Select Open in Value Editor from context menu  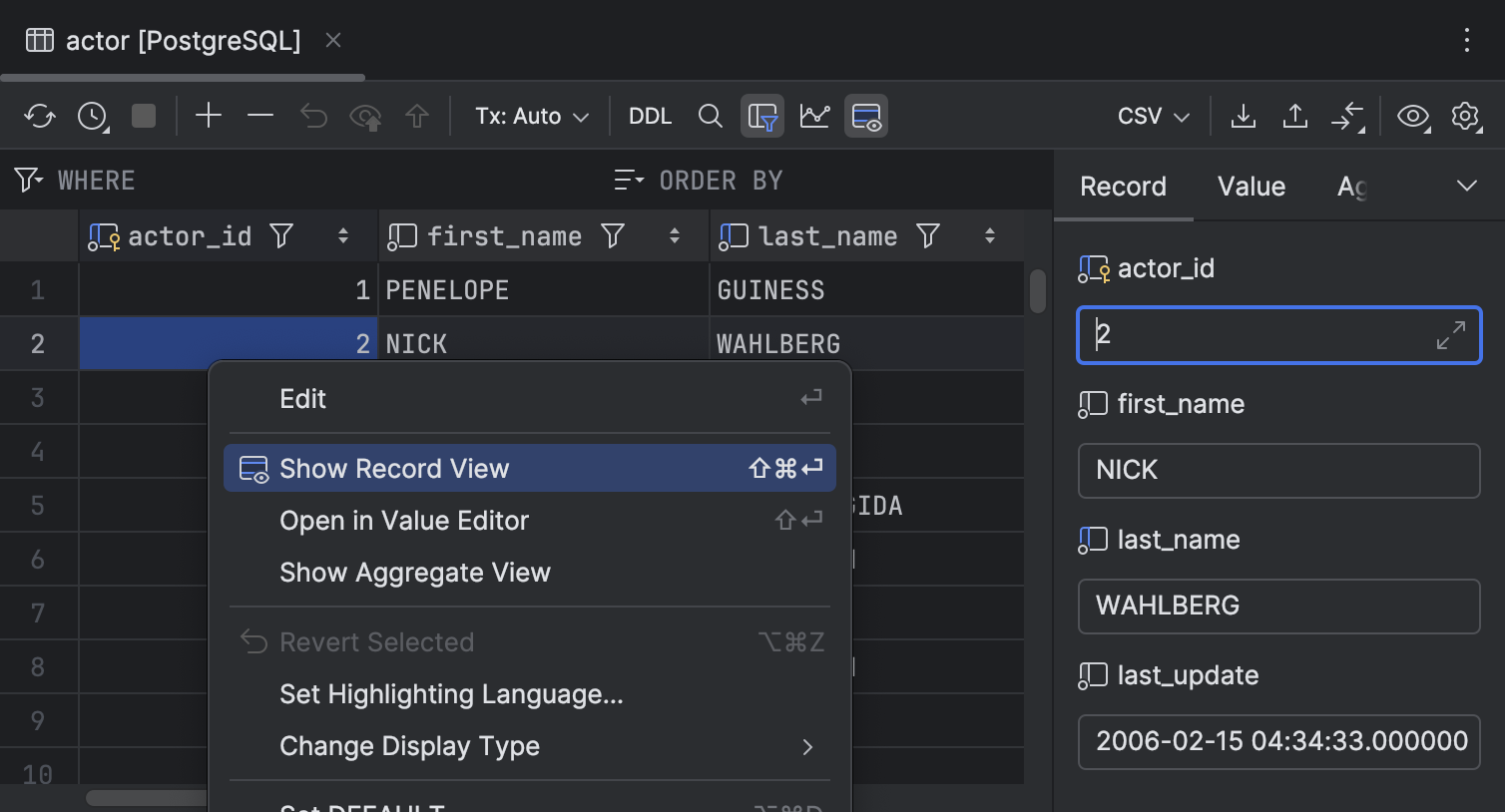pyautogui.click(x=405, y=520)
